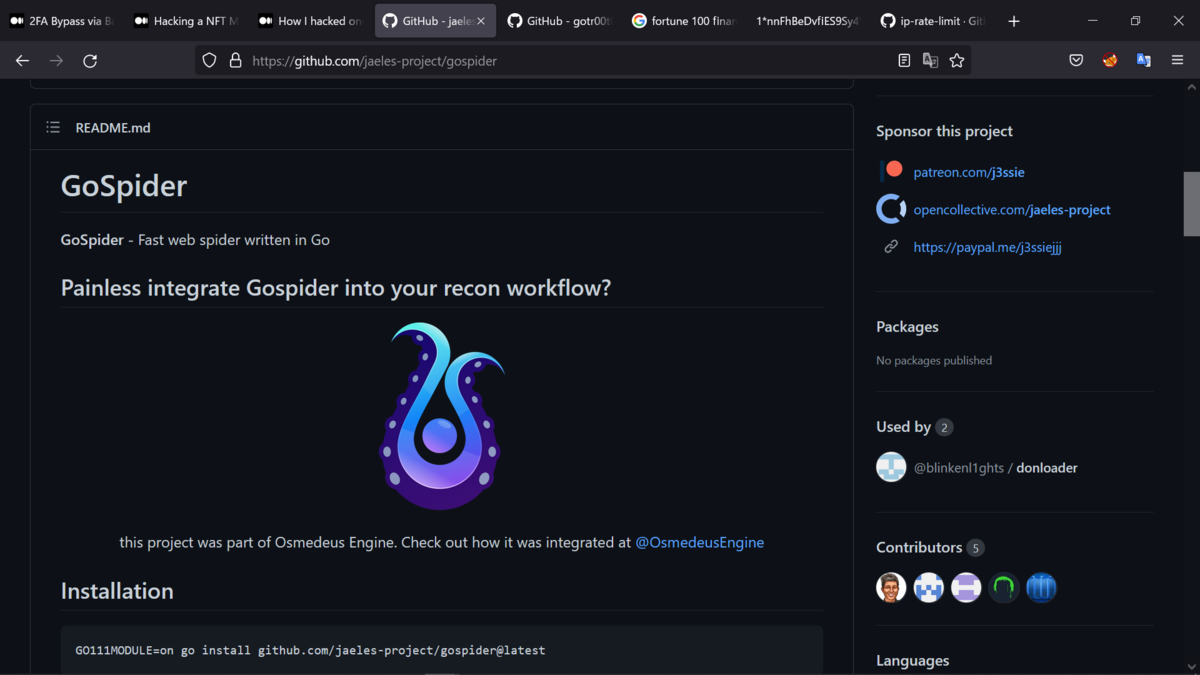This screenshot has height=675, width=1200.
Task: Open the README table of contents icon
Action: pyautogui.click(x=53, y=127)
